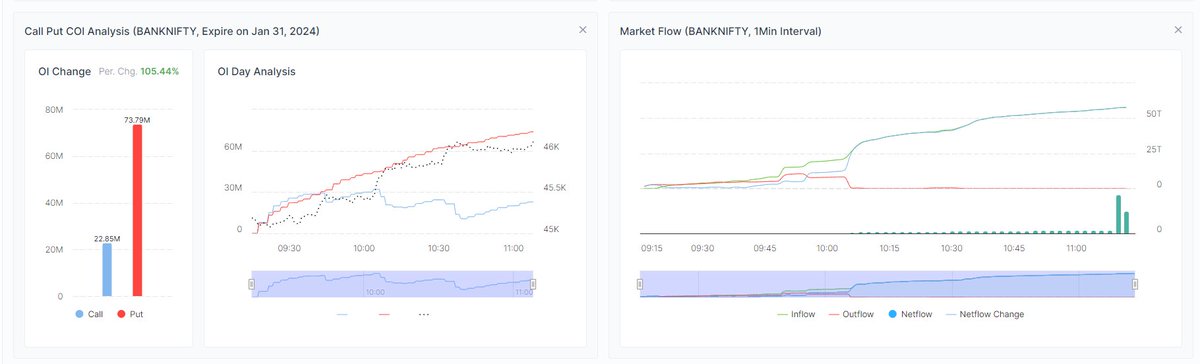Toggle the Netflow legend item
The image size is (1200, 364).
tap(911, 314)
